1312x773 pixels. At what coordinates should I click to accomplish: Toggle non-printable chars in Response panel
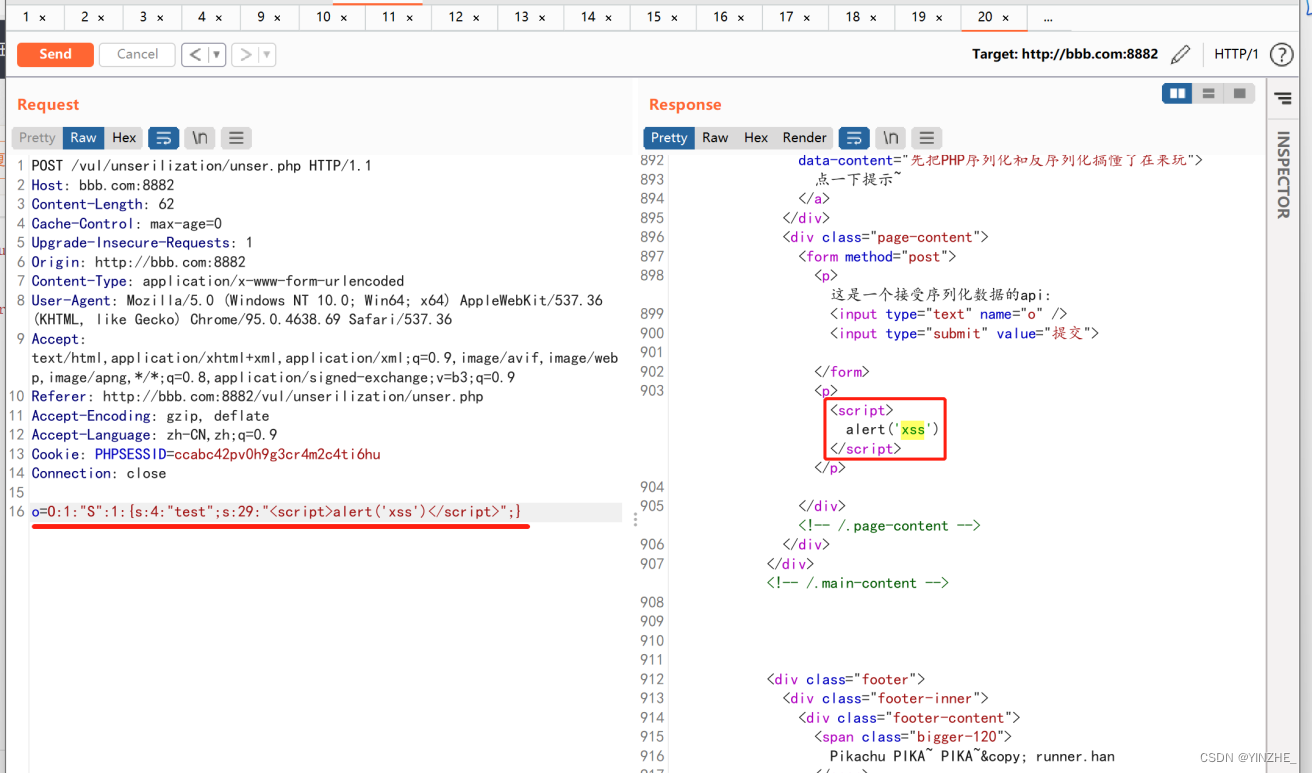[x=890, y=138]
